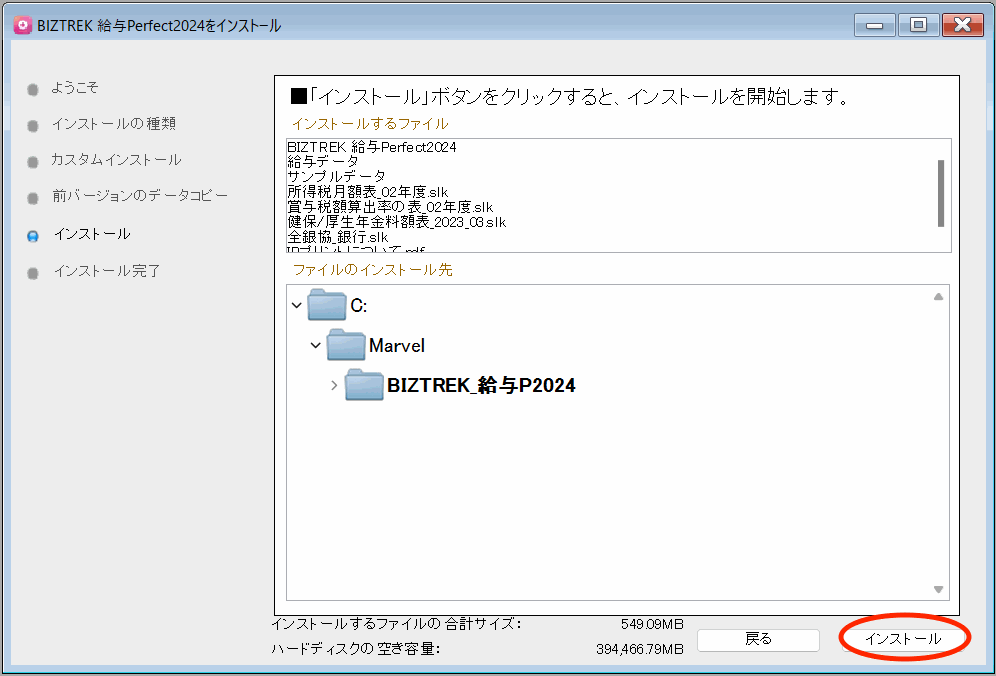Collapse the Marvel folder node
This screenshot has width=996, height=676.
(316, 346)
